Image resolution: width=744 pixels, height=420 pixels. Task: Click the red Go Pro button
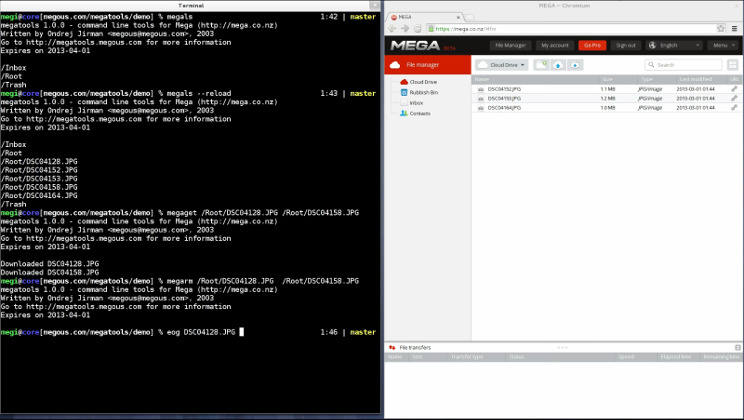592,45
